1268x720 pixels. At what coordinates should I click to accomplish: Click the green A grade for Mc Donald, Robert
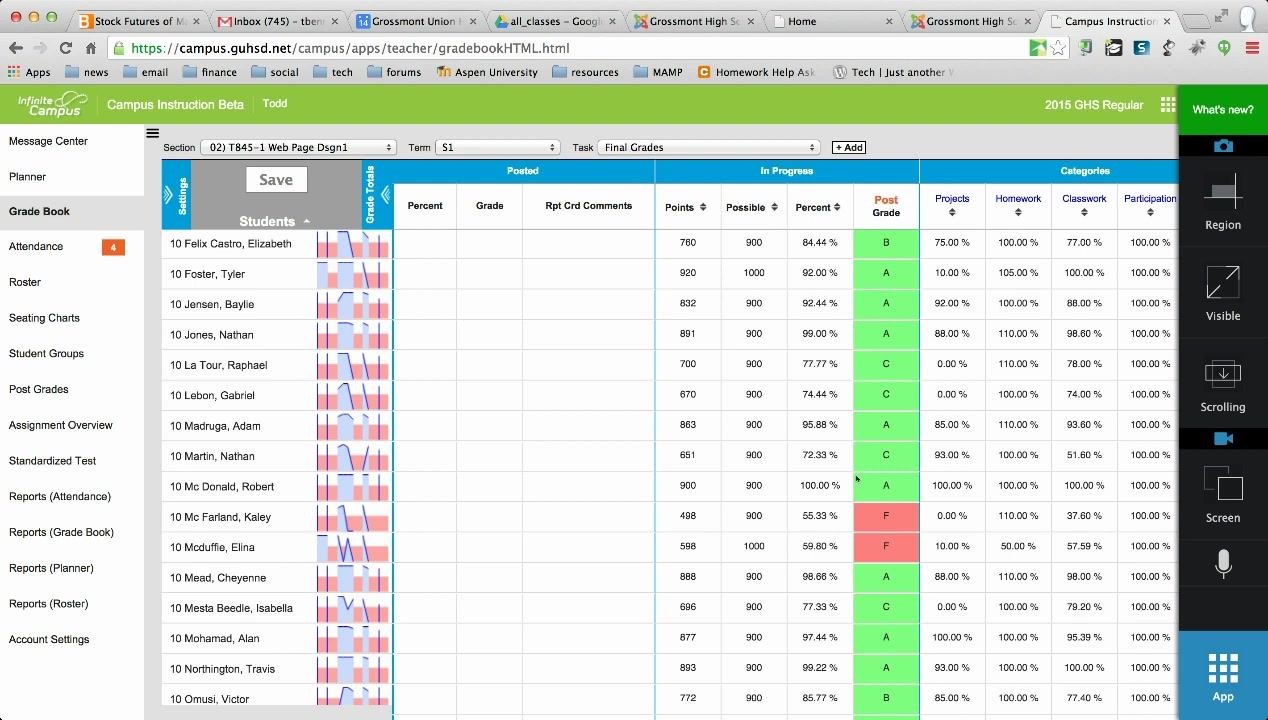[886, 485]
